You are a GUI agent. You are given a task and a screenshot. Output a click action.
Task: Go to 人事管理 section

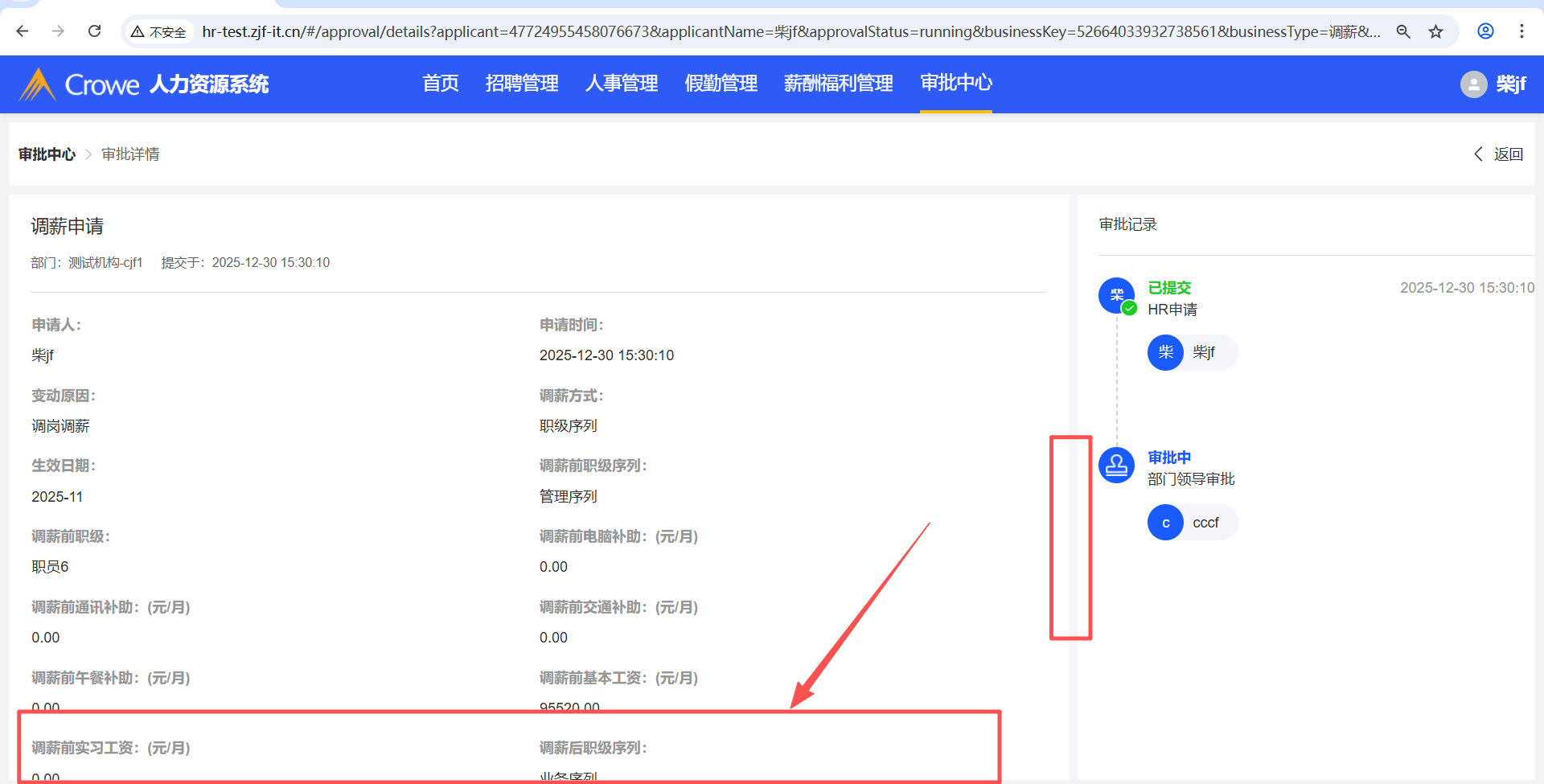tap(622, 83)
